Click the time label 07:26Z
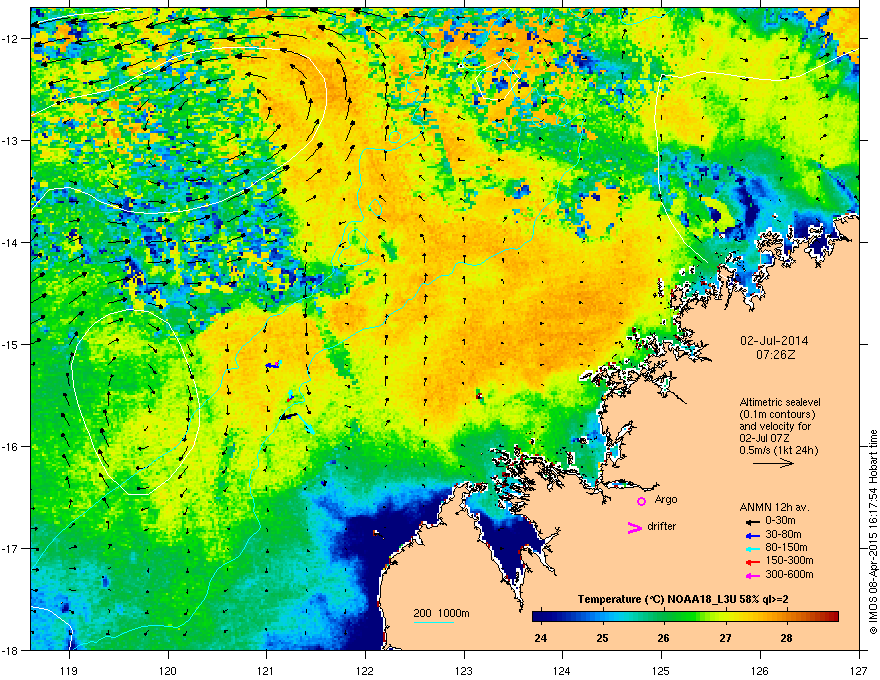The image size is (880, 680). pos(775,355)
